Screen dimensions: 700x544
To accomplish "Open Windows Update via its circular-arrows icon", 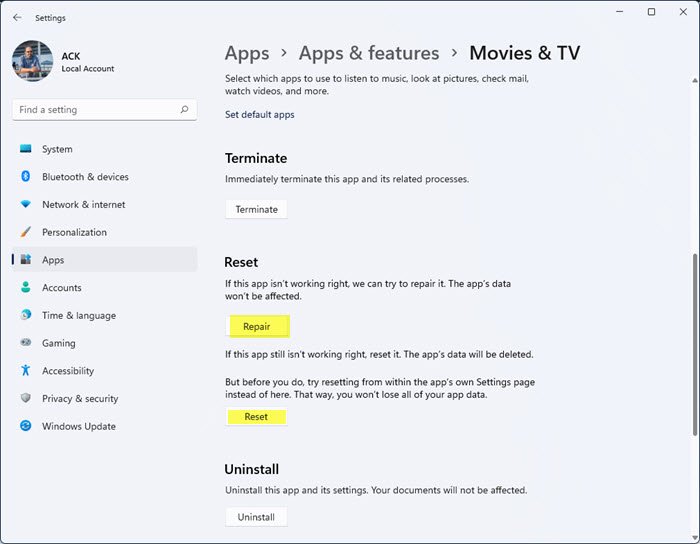I will coord(26,426).
